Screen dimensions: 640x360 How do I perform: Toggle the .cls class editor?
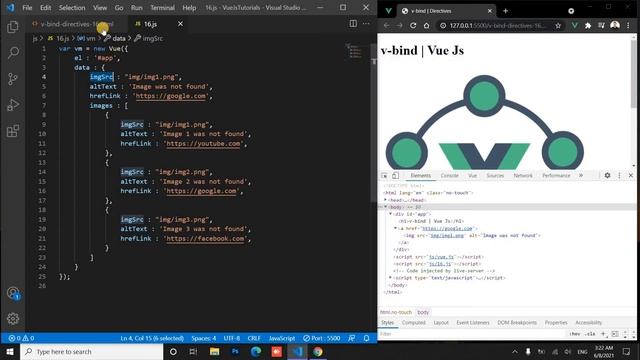click(x=590, y=334)
